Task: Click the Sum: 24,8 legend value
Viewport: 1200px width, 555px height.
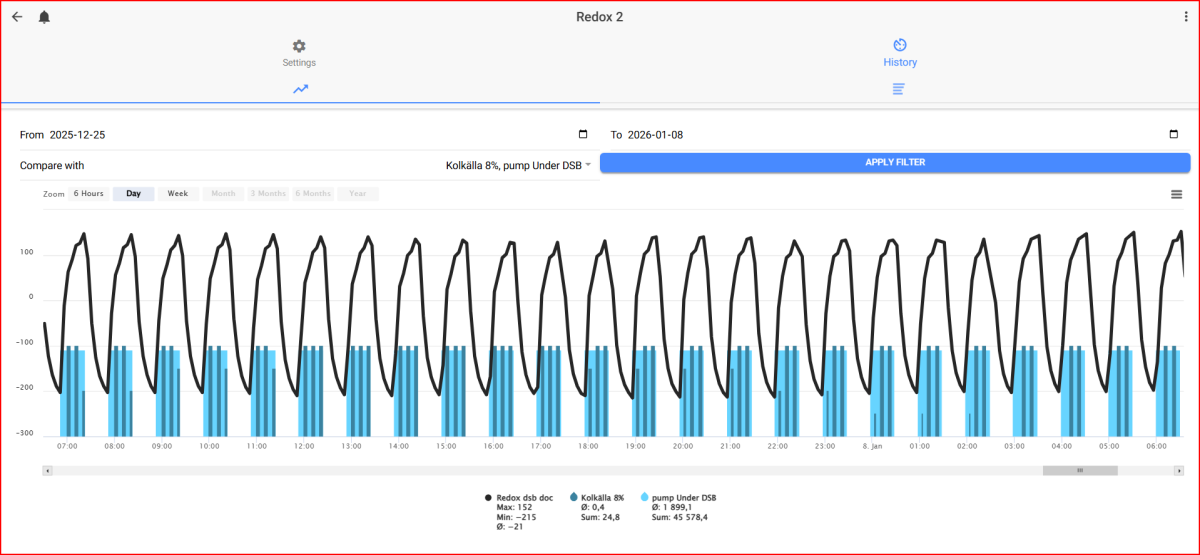Action: (x=601, y=517)
